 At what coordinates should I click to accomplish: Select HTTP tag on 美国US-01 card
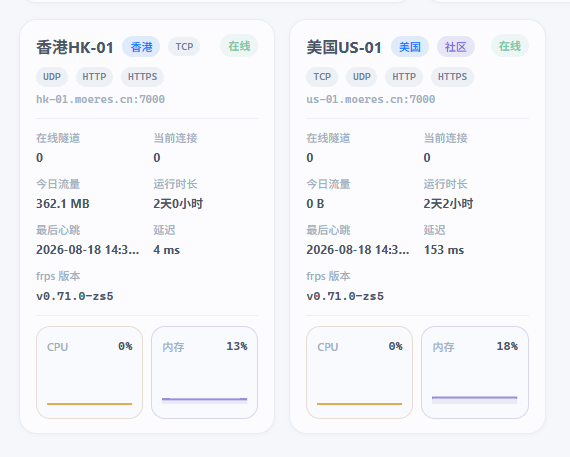click(x=404, y=77)
